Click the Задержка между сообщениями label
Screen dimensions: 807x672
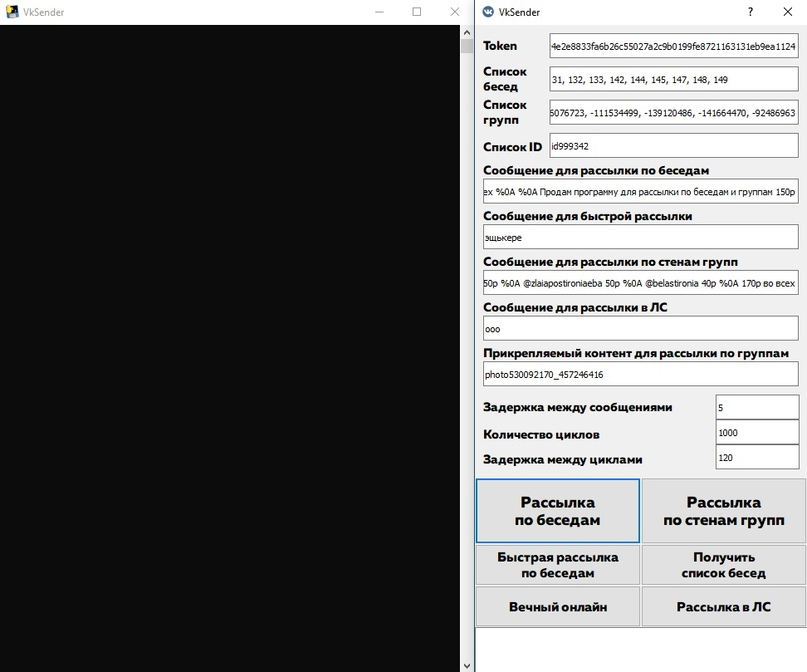[577, 407]
